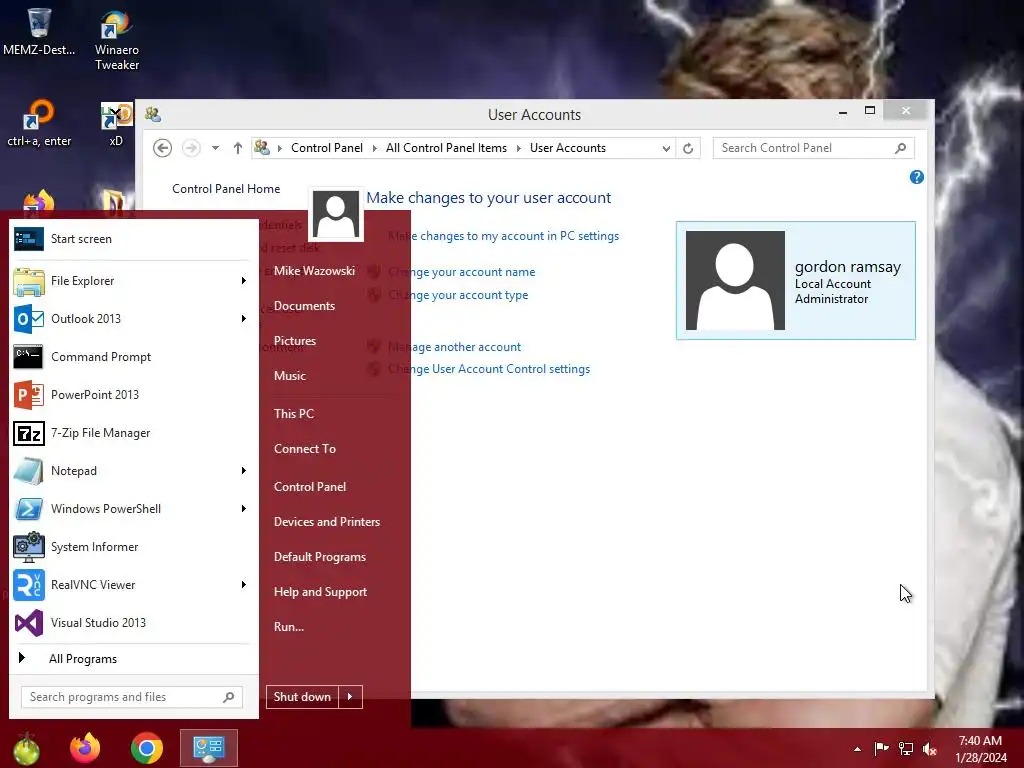
Task: Expand Outlook 2013 jump list arrow
Action: coord(243,319)
